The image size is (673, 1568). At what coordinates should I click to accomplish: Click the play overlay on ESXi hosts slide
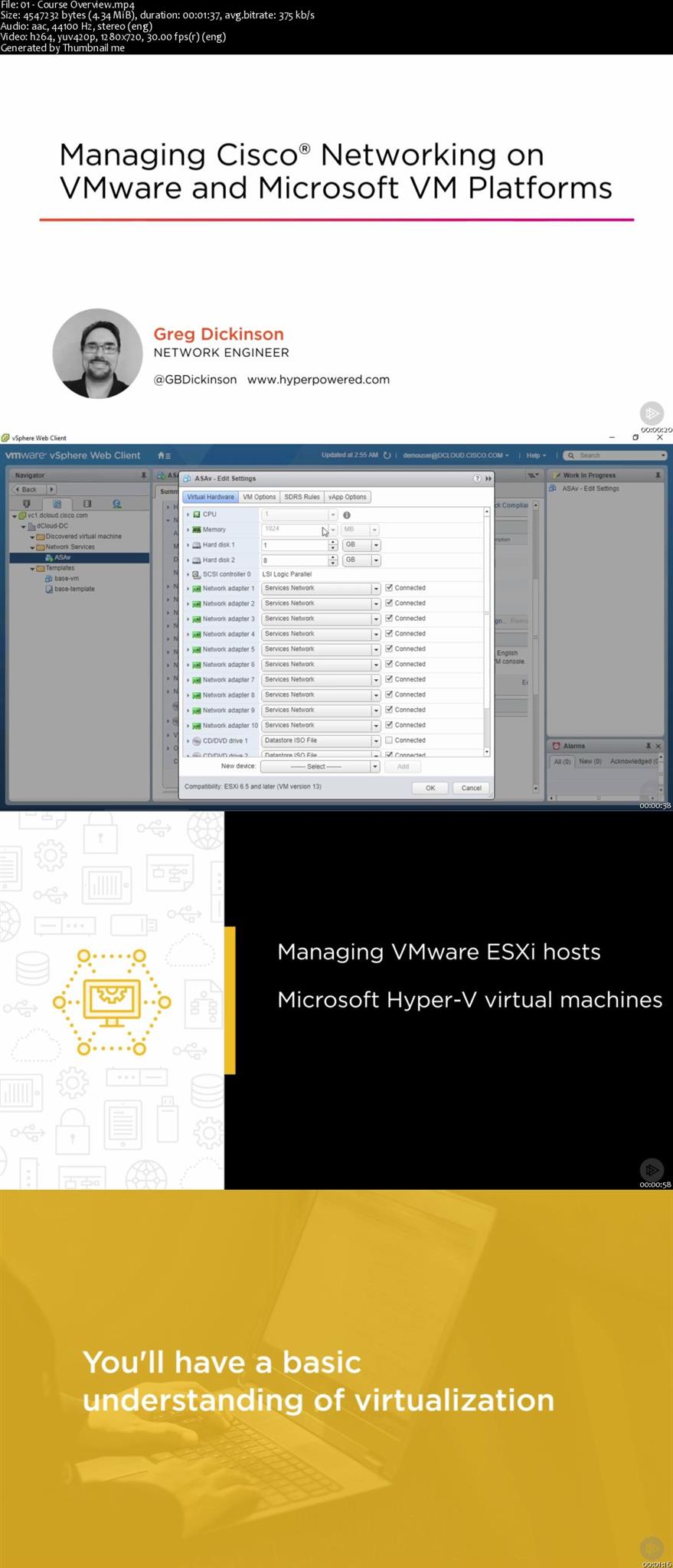click(652, 1170)
